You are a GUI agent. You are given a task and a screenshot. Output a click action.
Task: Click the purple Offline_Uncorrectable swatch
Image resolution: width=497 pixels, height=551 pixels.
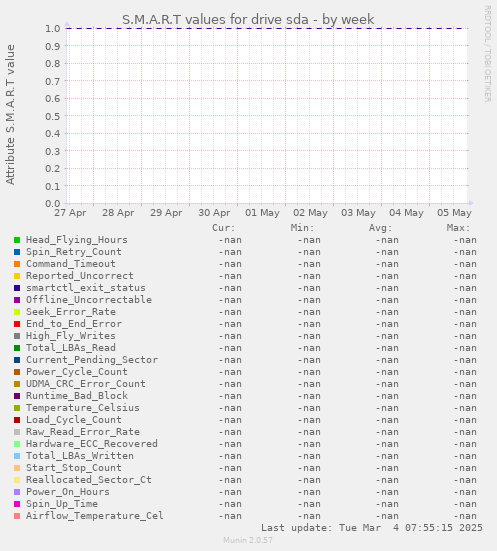[17, 300]
